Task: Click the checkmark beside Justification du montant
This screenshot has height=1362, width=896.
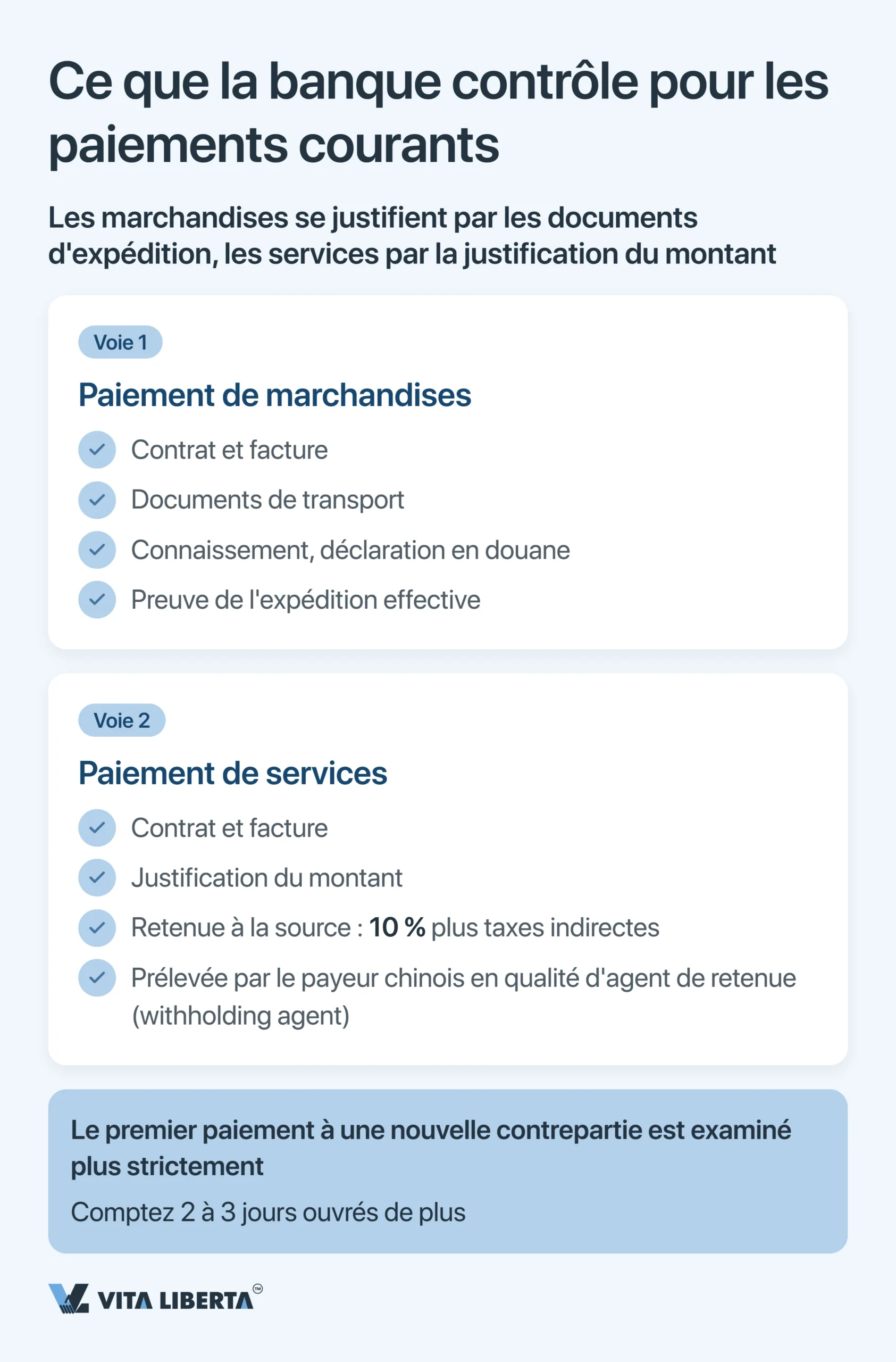Action: 97,877
